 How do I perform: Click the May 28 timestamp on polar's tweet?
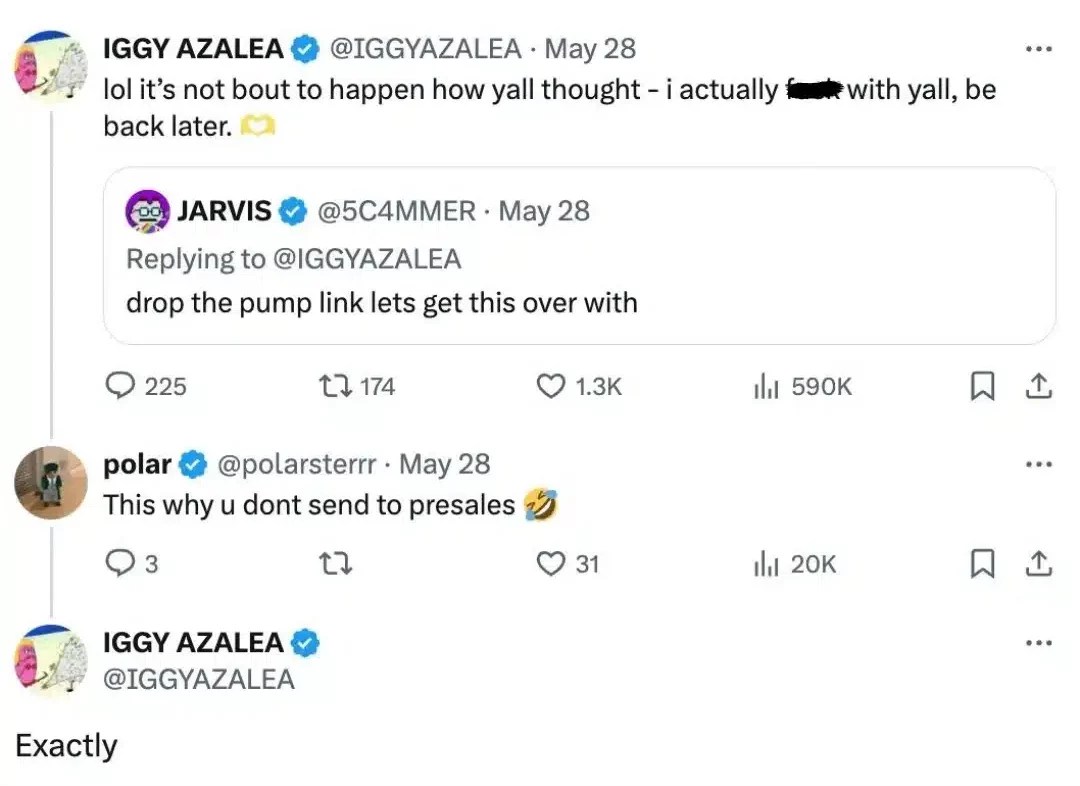pyautogui.click(x=446, y=463)
